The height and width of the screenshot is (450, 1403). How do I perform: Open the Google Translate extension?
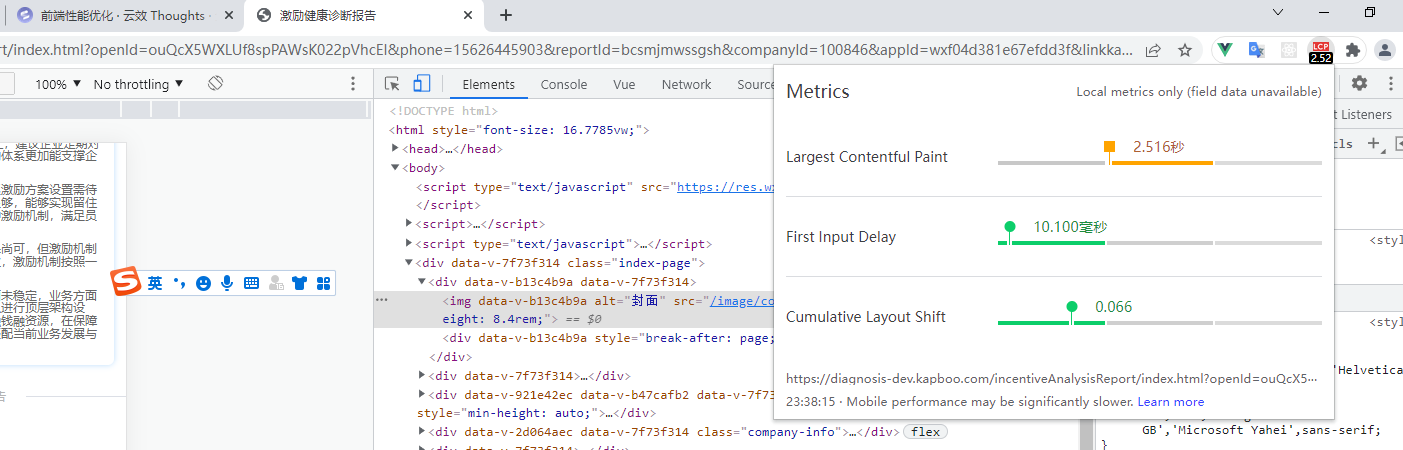[x=1256, y=49]
